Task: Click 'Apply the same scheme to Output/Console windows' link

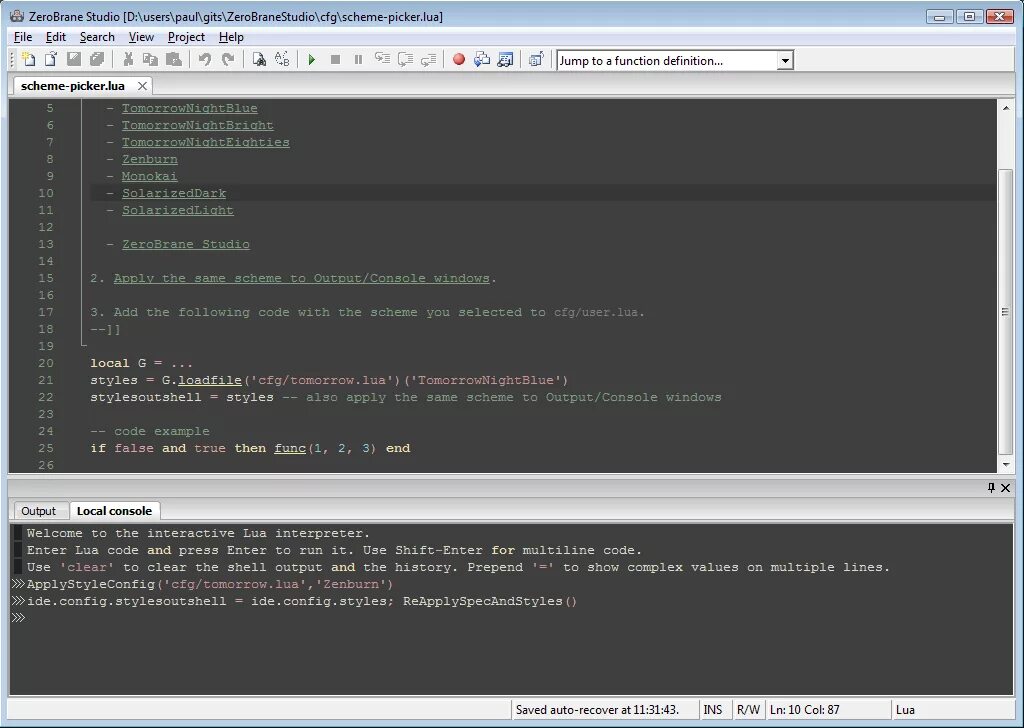Action: click(x=301, y=278)
